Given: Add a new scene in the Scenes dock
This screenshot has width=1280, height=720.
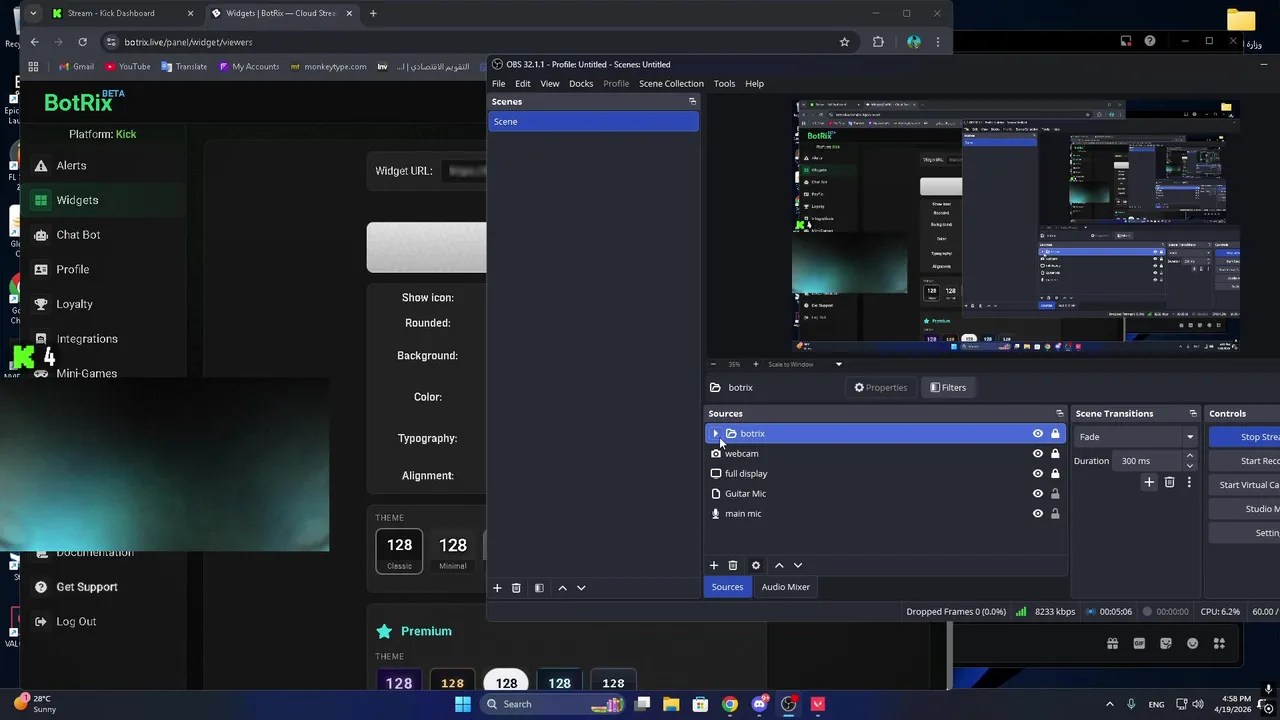Looking at the screenshot, I should point(497,588).
